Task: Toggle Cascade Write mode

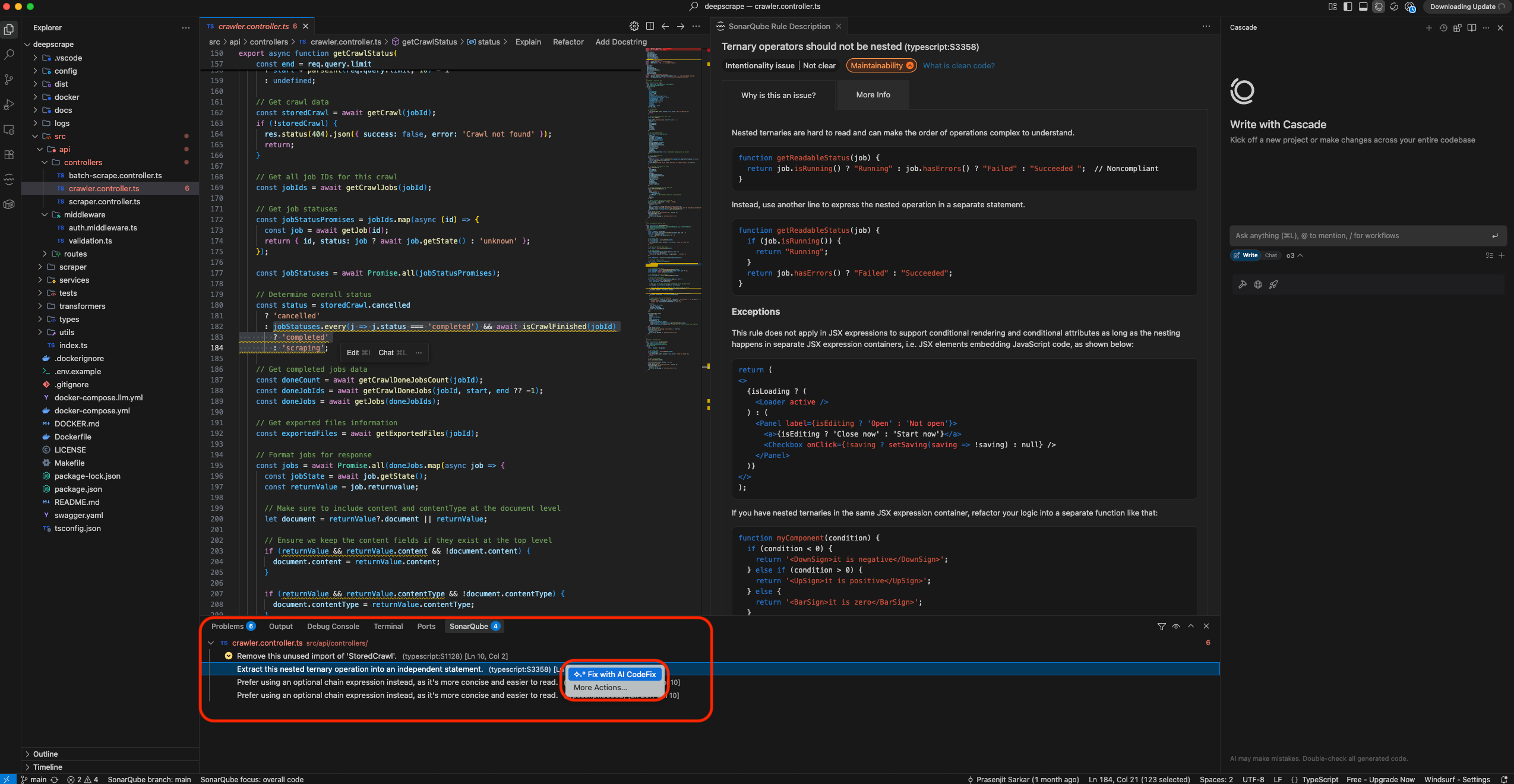Action: (x=1246, y=255)
